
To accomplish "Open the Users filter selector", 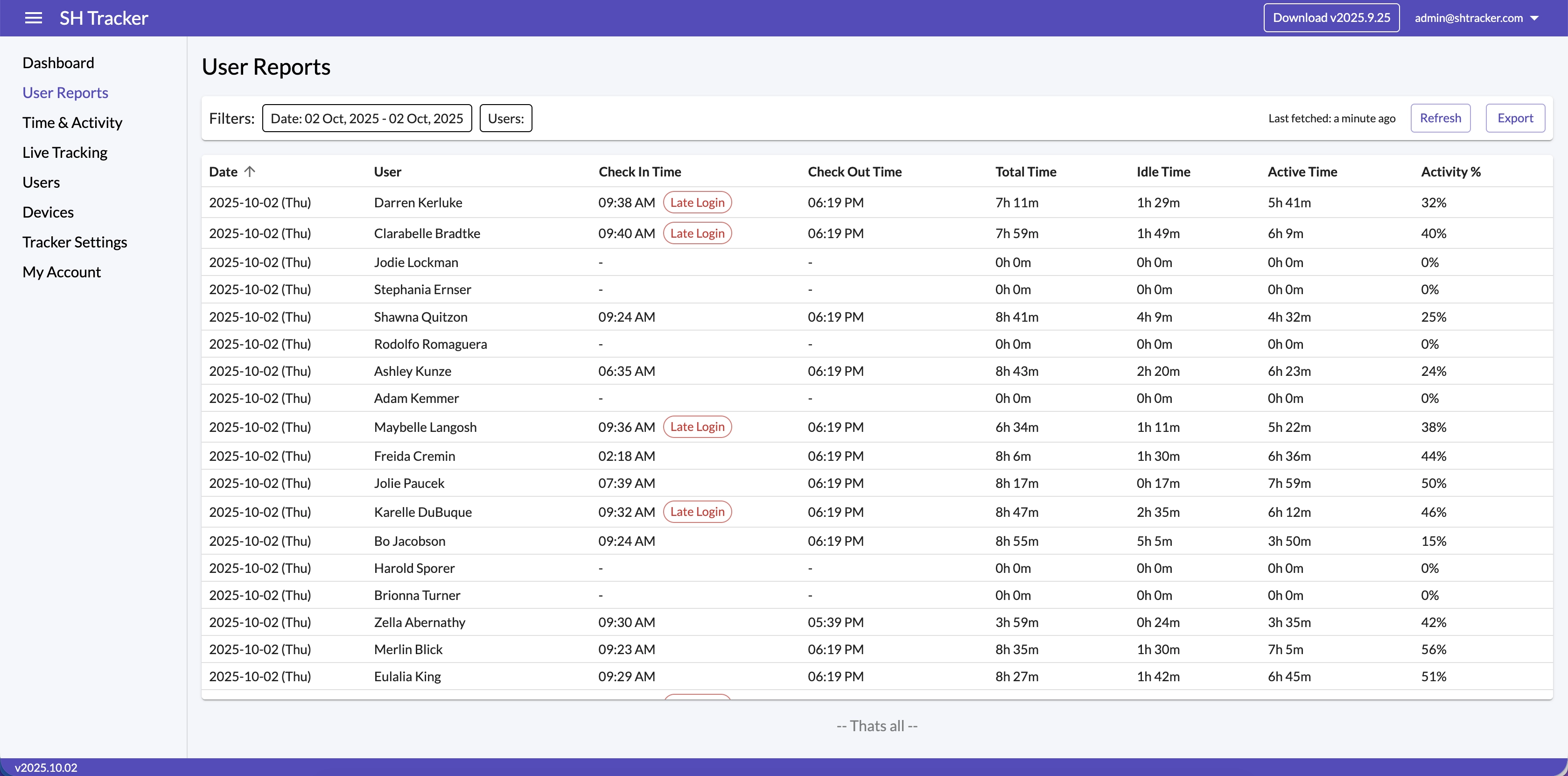I will point(505,118).
